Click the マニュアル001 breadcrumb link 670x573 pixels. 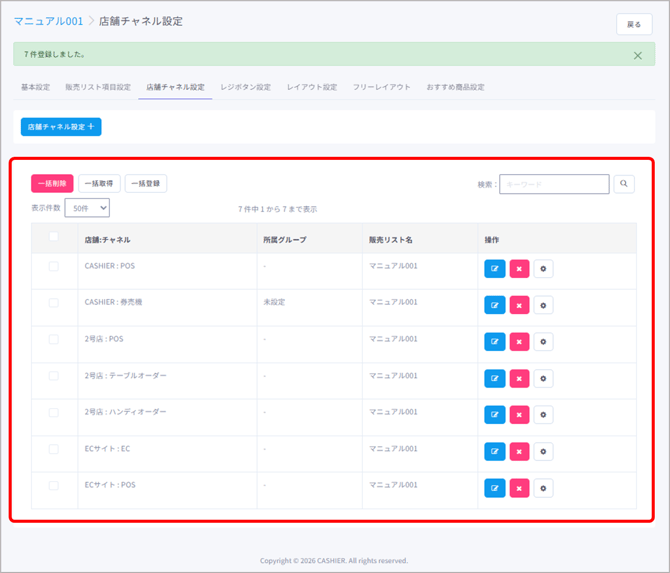(48, 21)
